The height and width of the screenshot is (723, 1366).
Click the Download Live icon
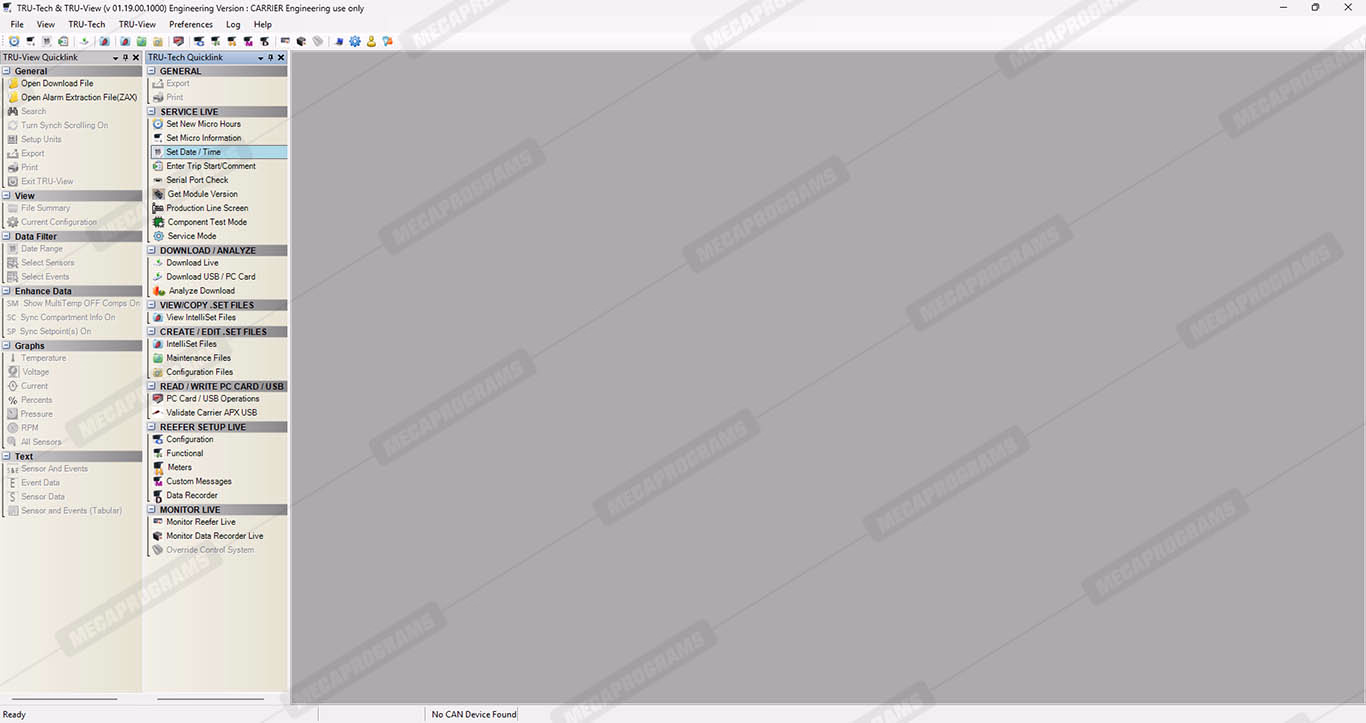point(158,263)
